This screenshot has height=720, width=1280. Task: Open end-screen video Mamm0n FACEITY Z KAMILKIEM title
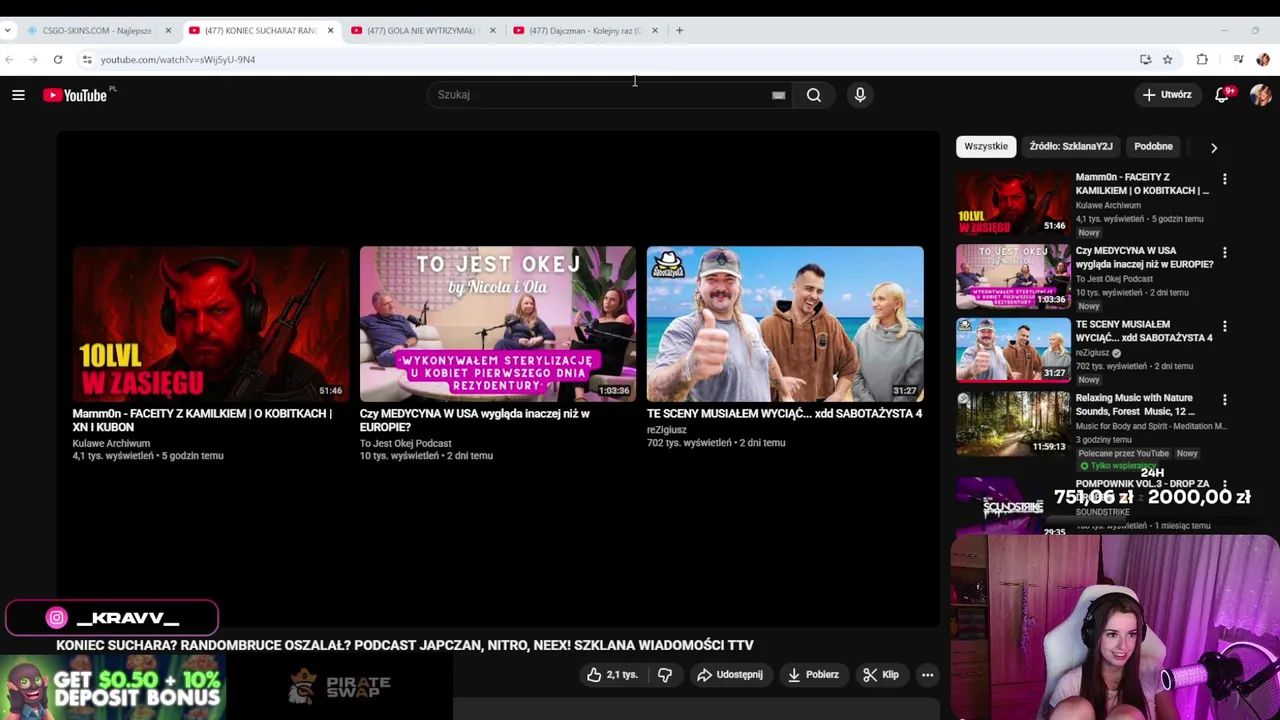pos(202,420)
